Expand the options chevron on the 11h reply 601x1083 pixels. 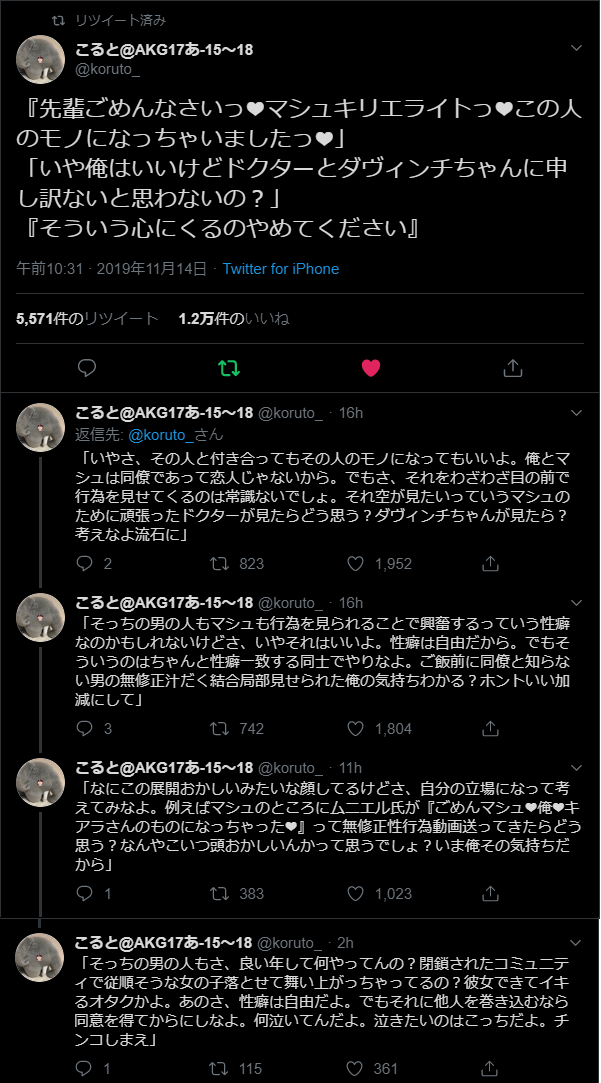click(x=576, y=767)
